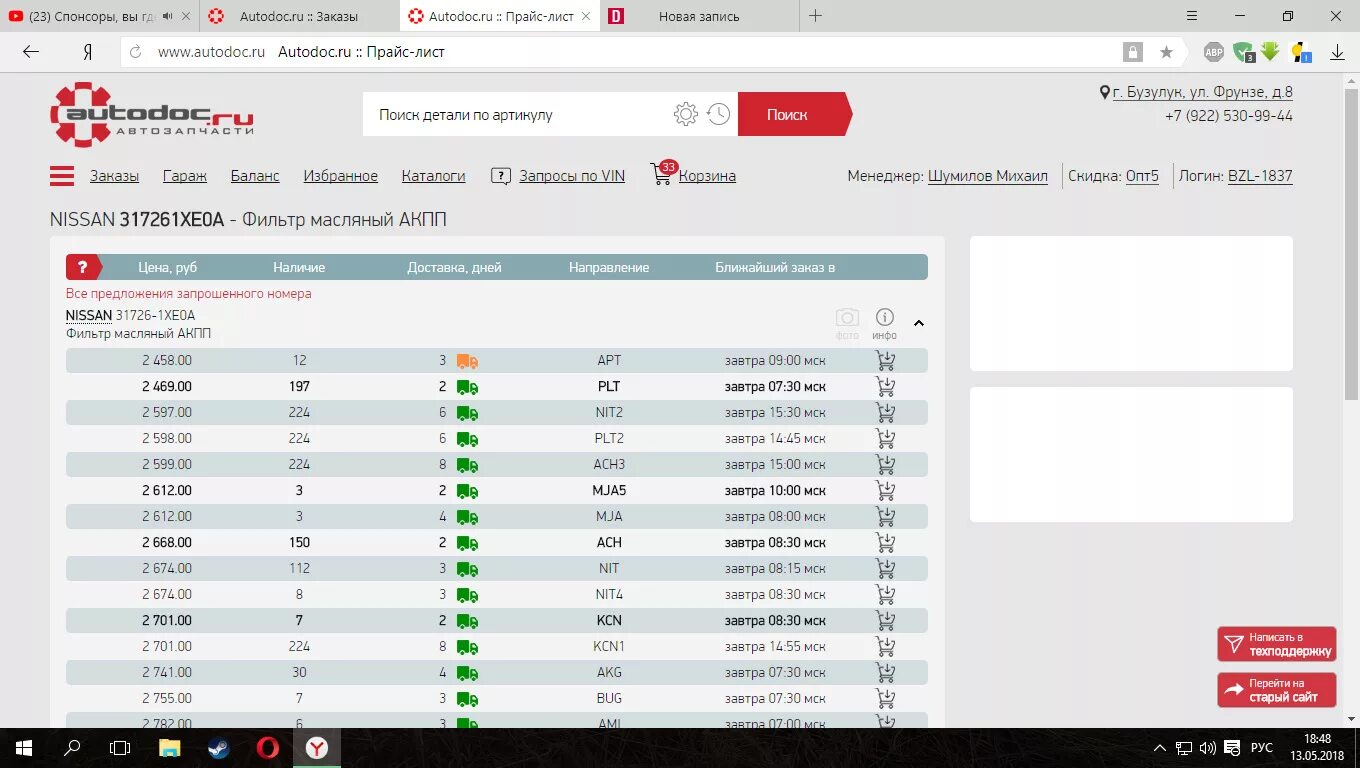Add the NIT4 offer to cart

point(885,595)
